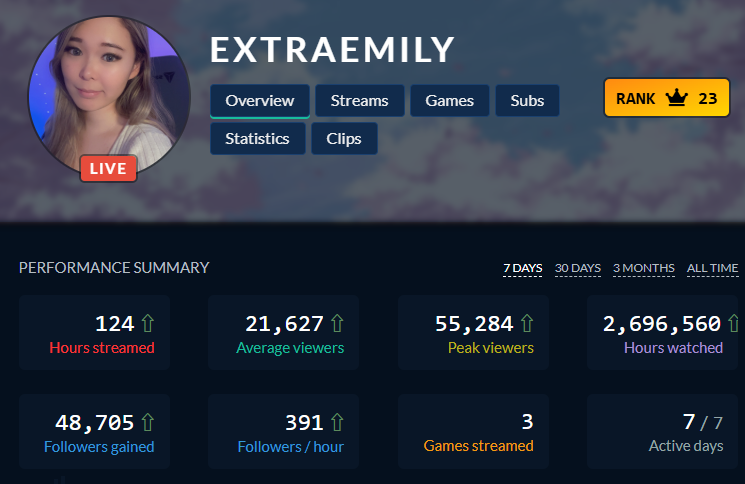The image size is (745, 484).
Task: Click the Hours watched up arrow
Action: [733, 323]
